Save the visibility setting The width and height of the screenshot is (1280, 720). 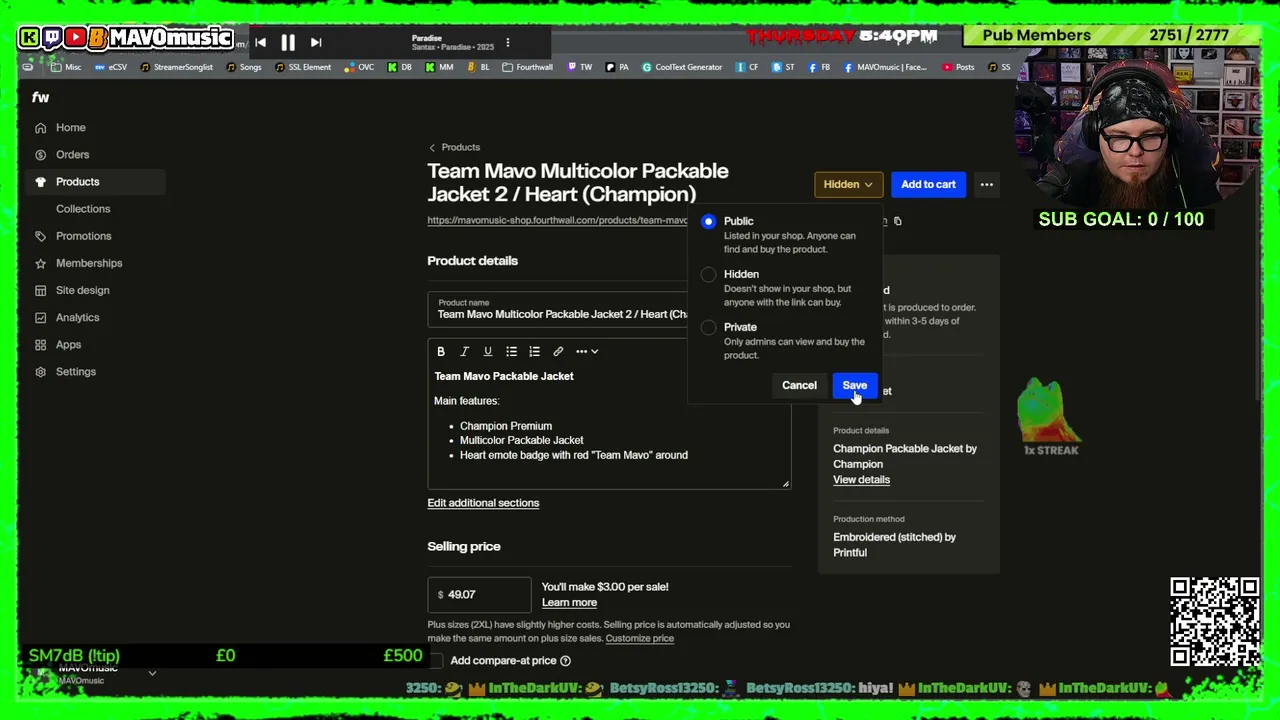(854, 385)
